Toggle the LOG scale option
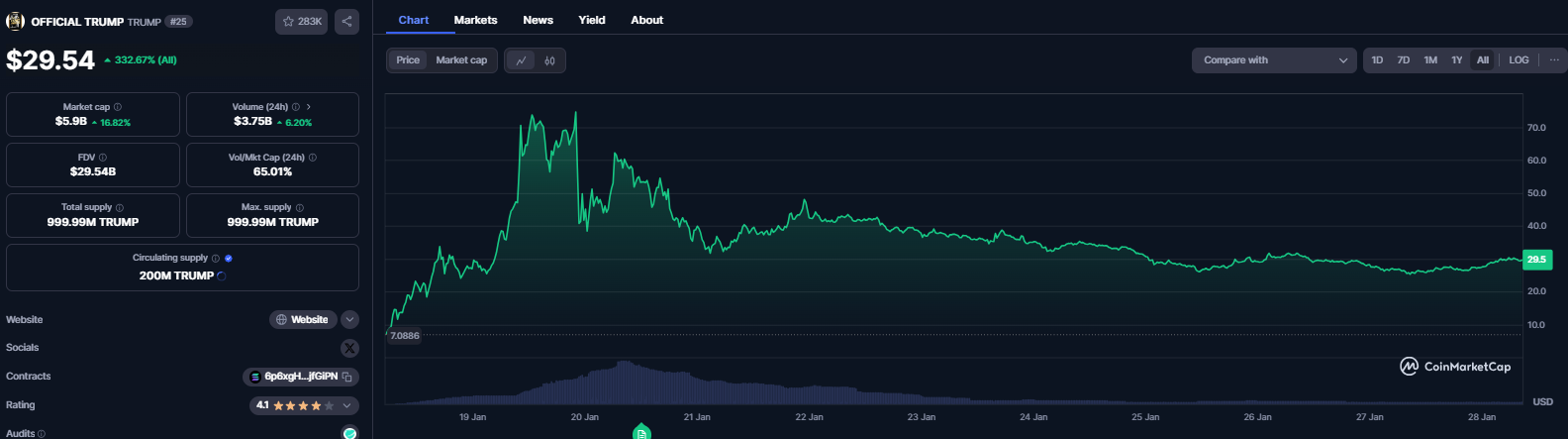This screenshot has width=1568, height=439. click(x=1519, y=60)
